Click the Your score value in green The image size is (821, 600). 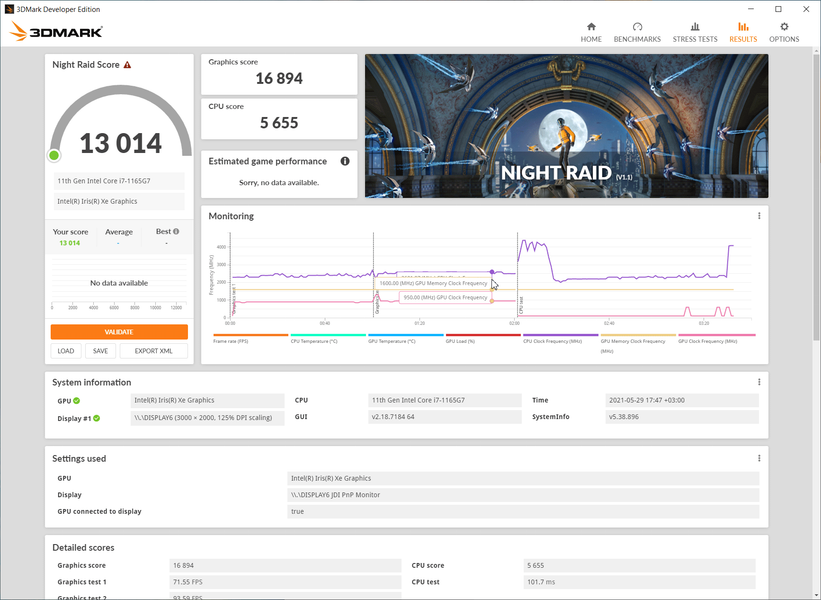pyautogui.click(x=70, y=243)
